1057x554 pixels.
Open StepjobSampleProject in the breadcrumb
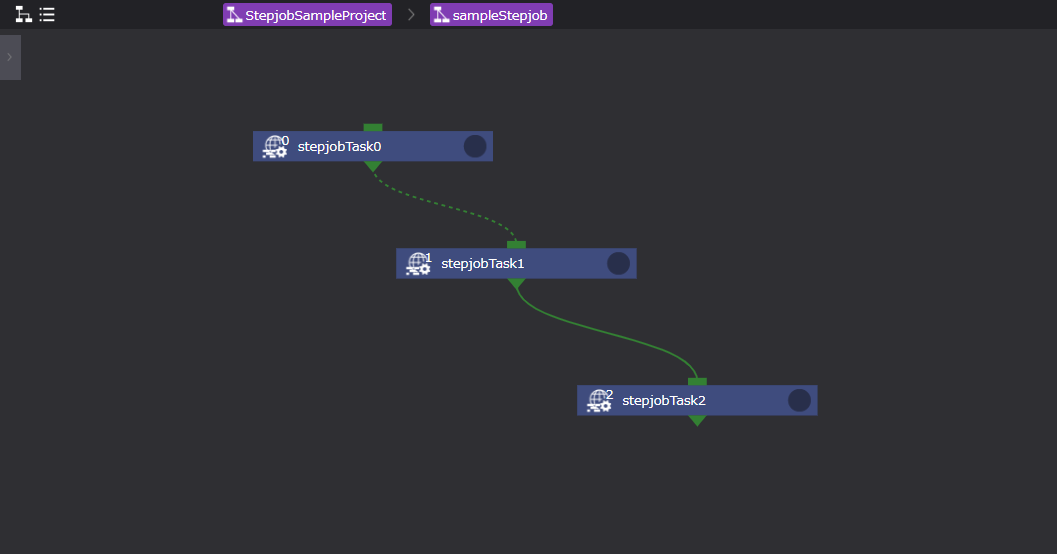pos(307,15)
